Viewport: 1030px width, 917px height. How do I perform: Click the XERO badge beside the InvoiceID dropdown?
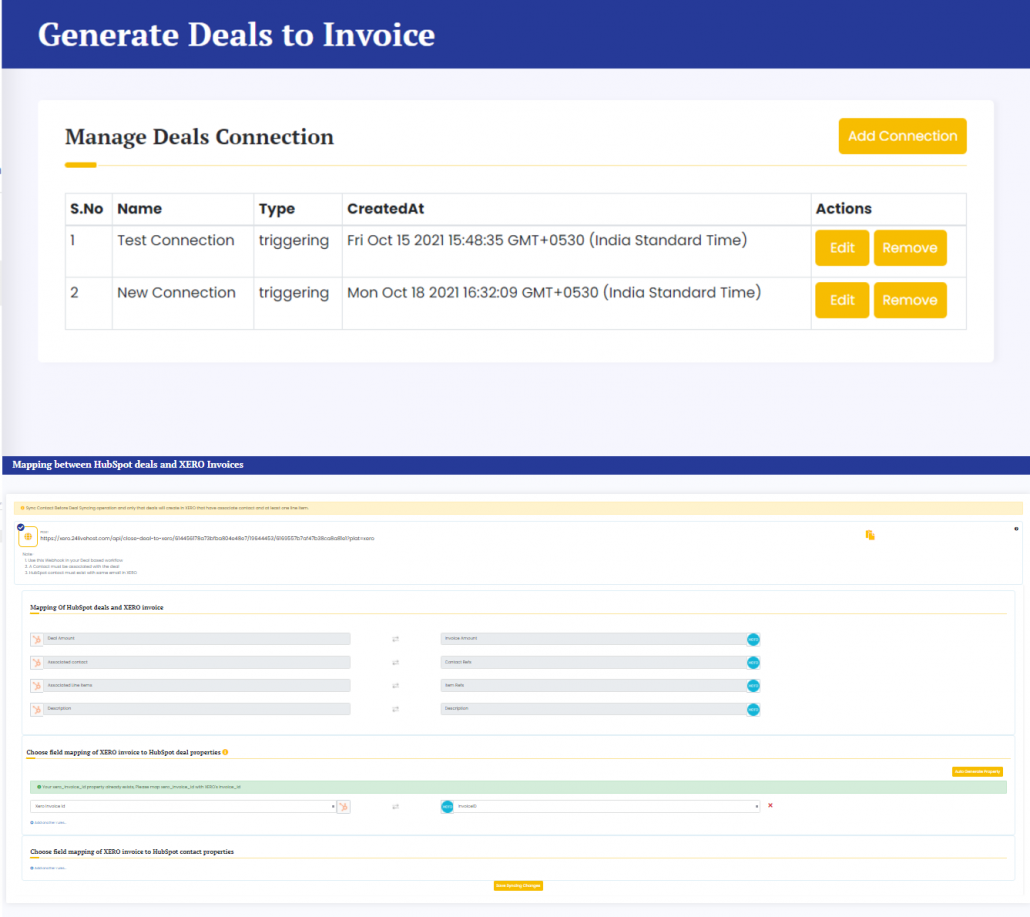point(447,806)
